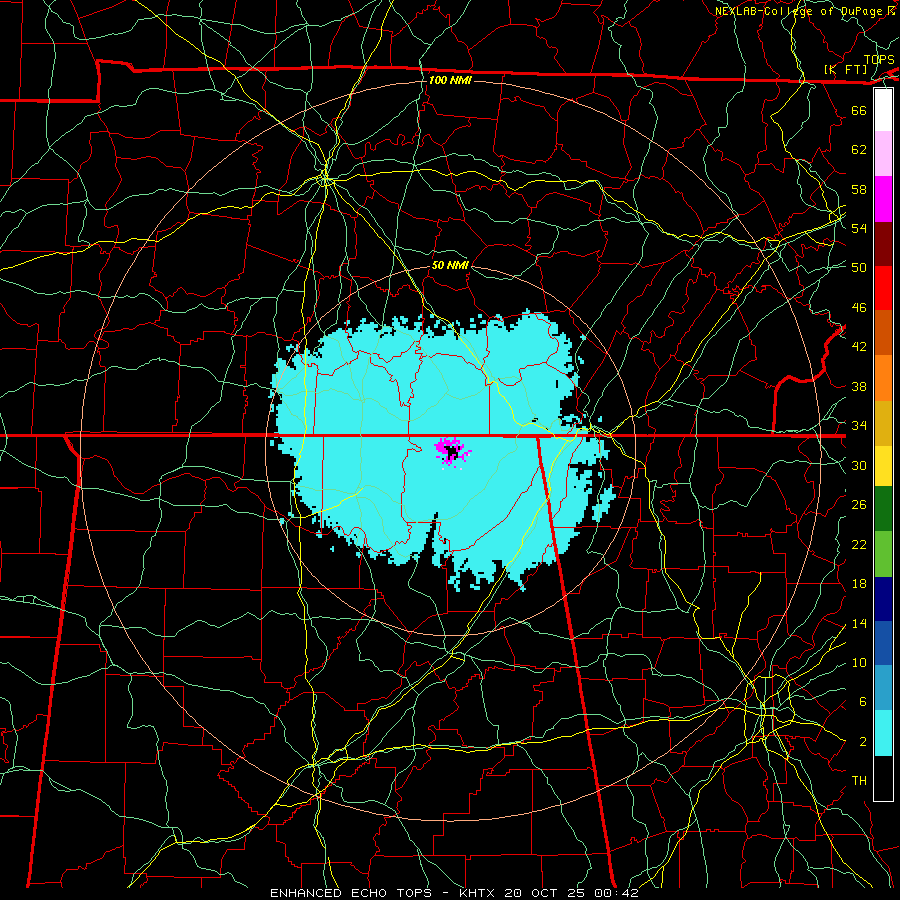Click the '10' legend label

tap(859, 662)
